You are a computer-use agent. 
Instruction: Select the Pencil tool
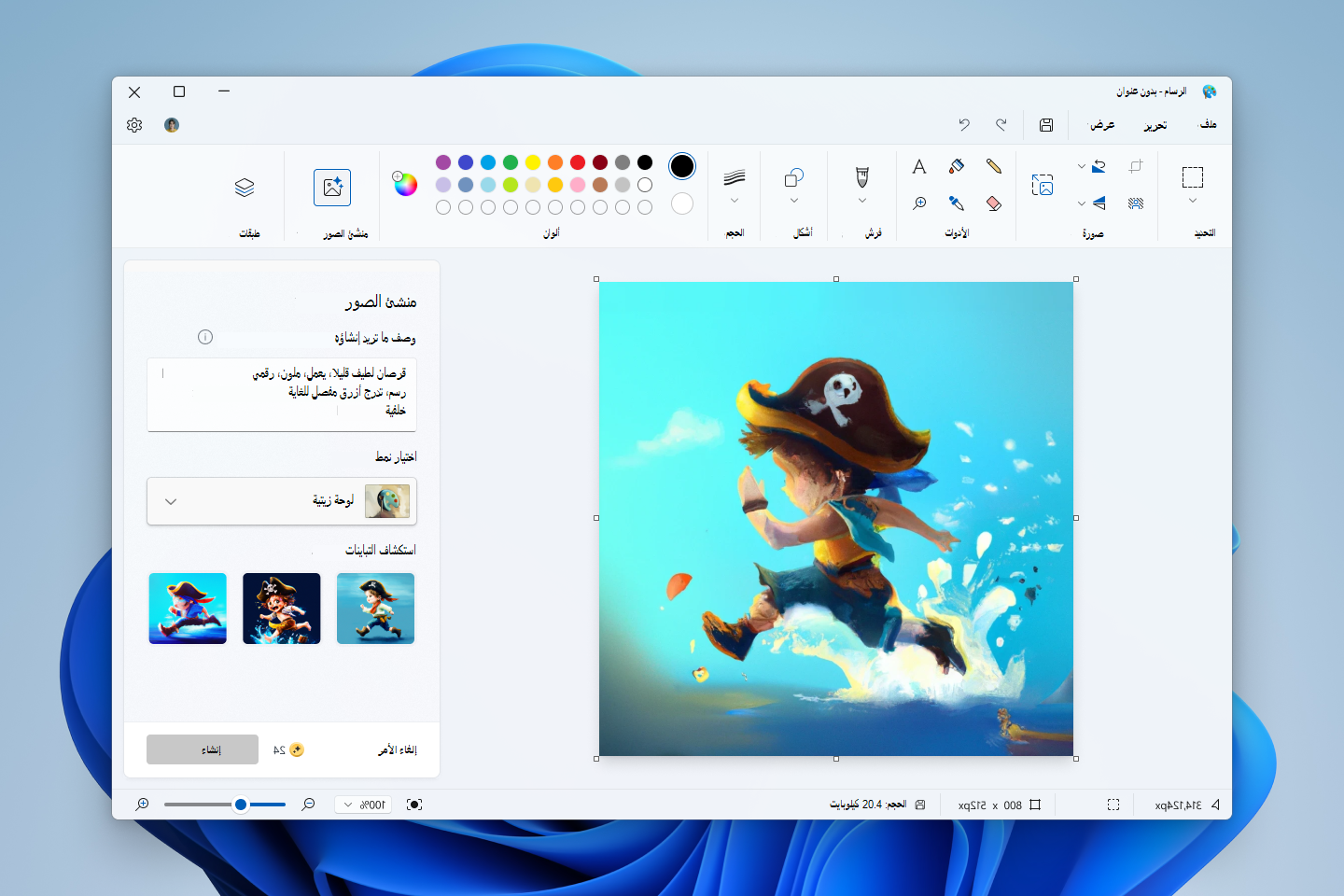click(x=994, y=166)
